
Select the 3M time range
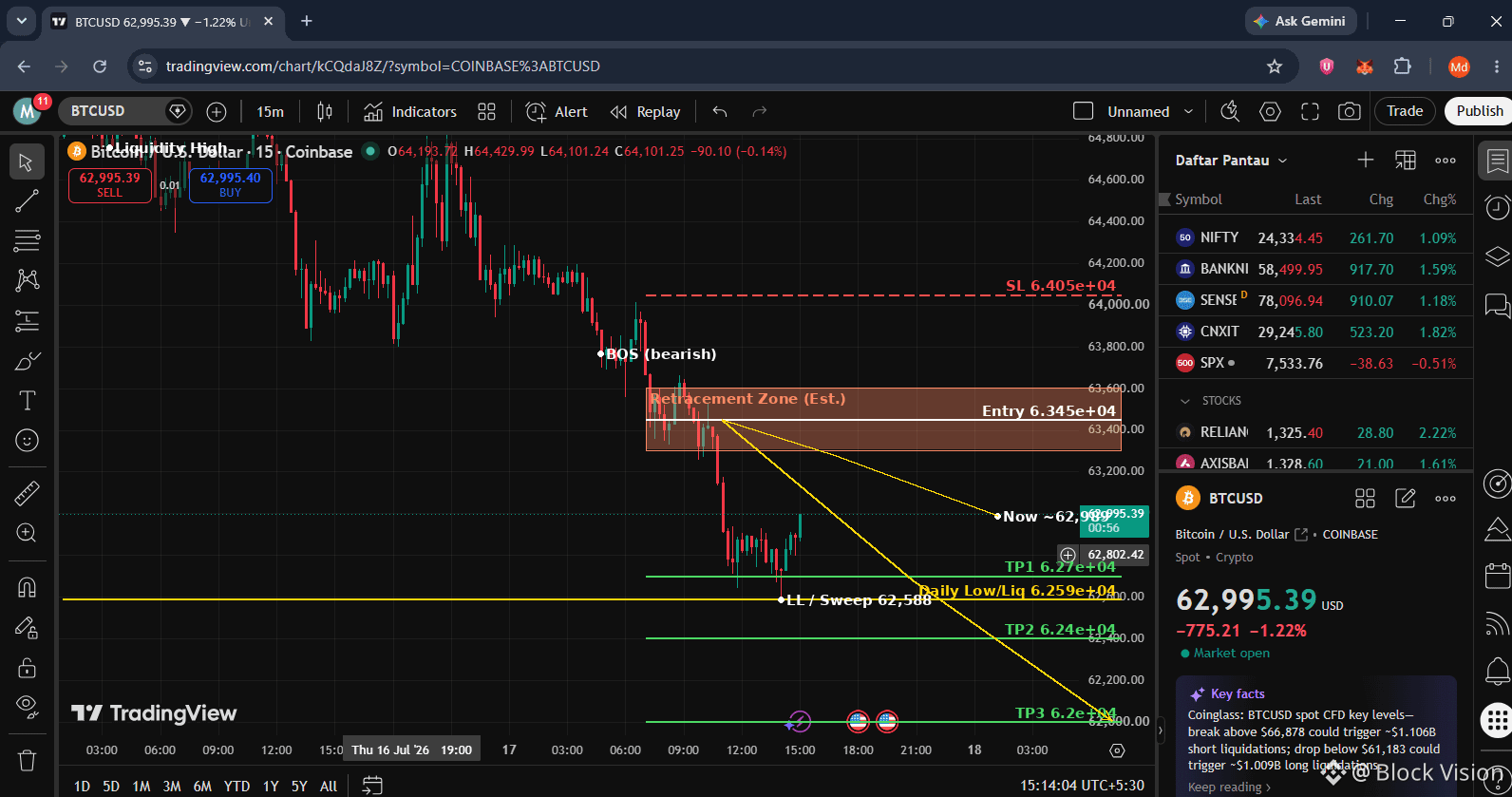pos(172,786)
